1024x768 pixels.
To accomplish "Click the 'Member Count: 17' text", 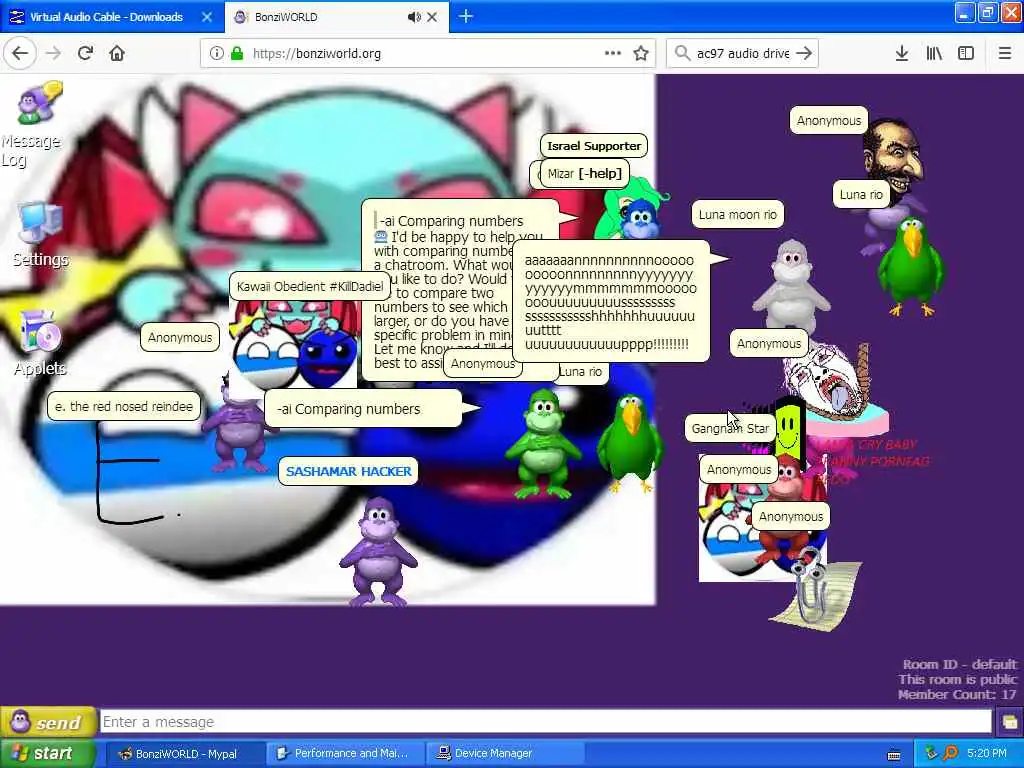I will (x=957, y=694).
